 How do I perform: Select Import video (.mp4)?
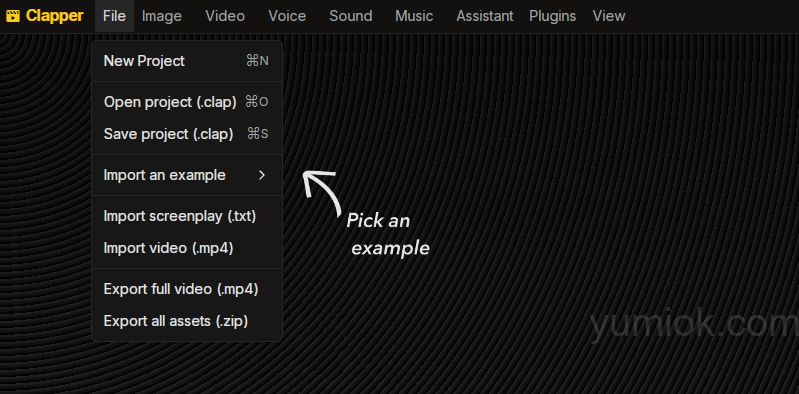[x=187, y=248]
